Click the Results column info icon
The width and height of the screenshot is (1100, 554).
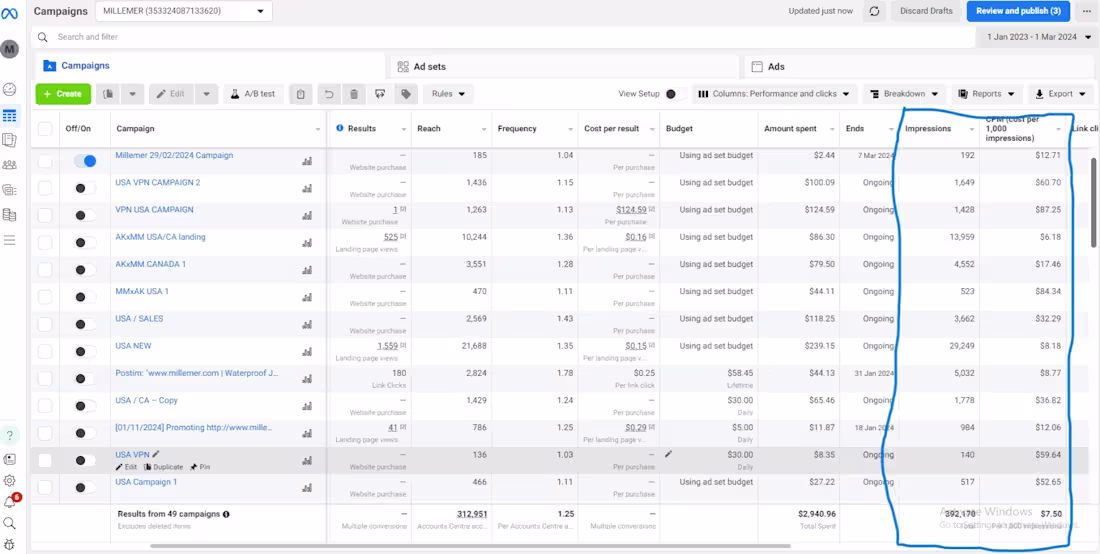(x=340, y=128)
